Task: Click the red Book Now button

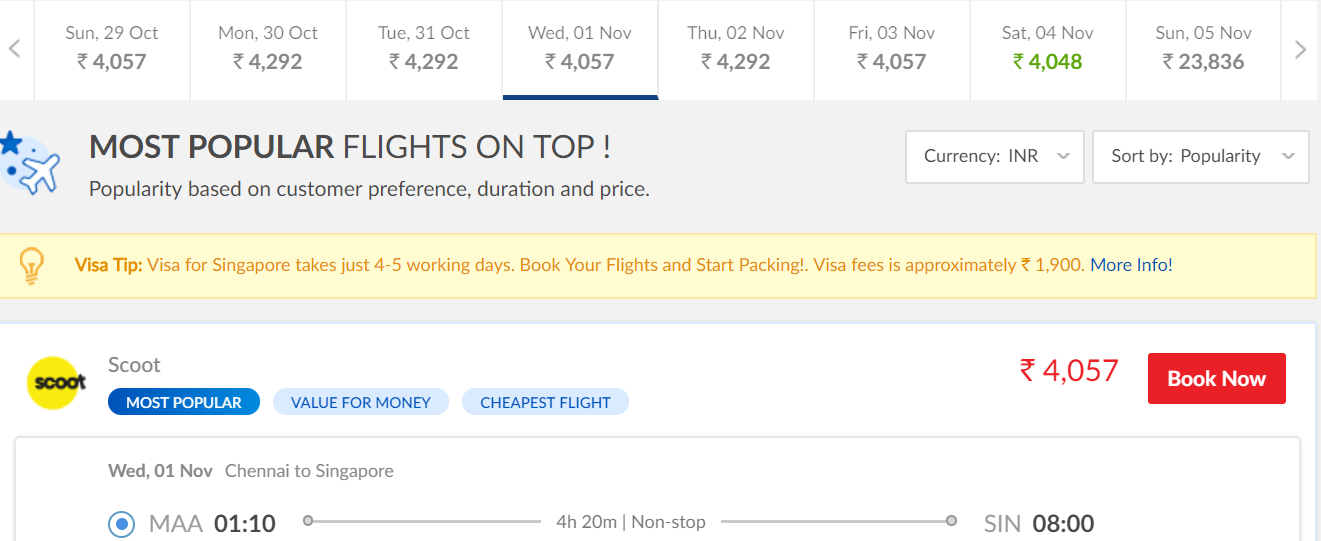Action: (1216, 379)
